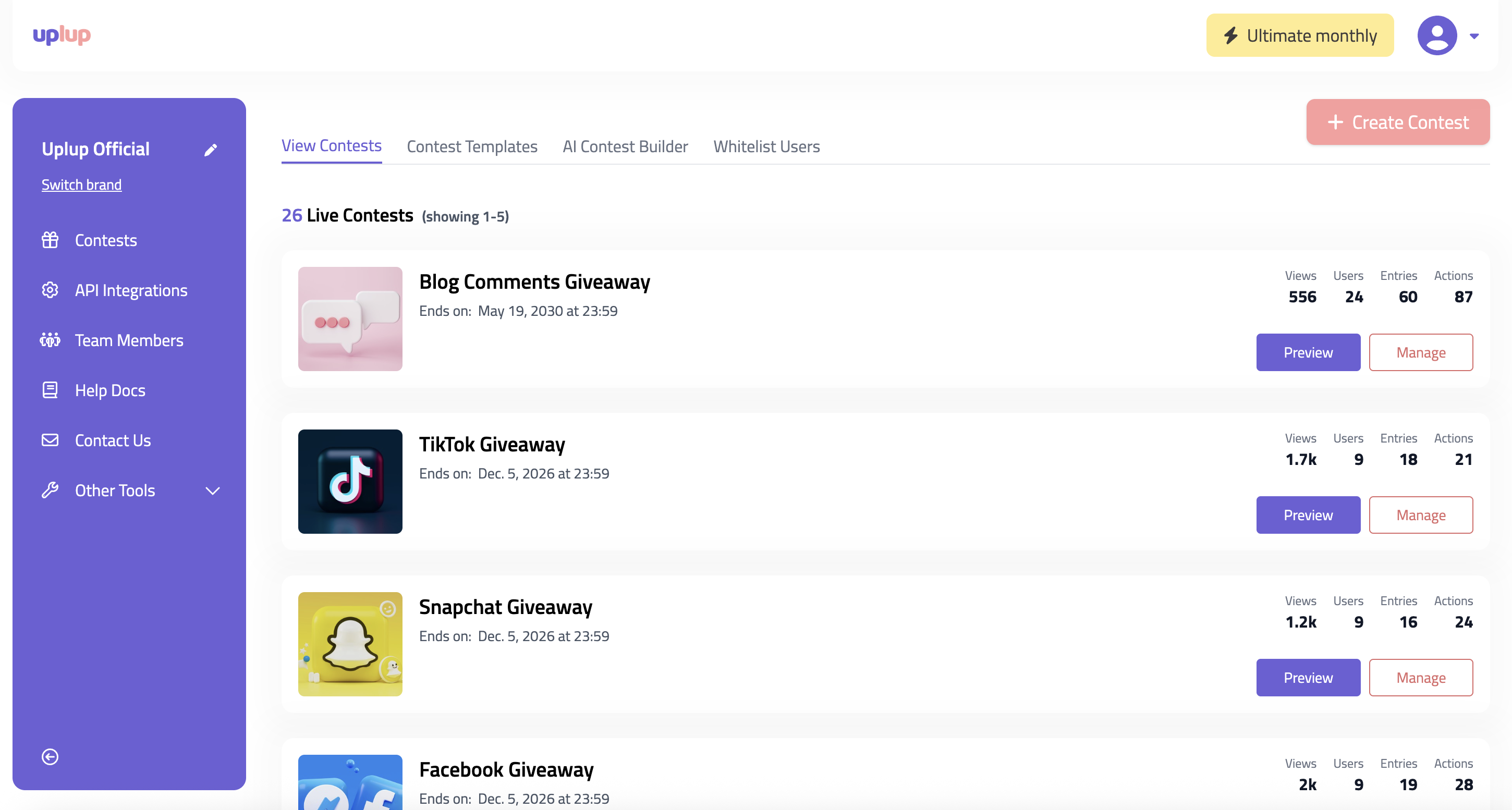Click the user profile avatar icon

(1436, 36)
